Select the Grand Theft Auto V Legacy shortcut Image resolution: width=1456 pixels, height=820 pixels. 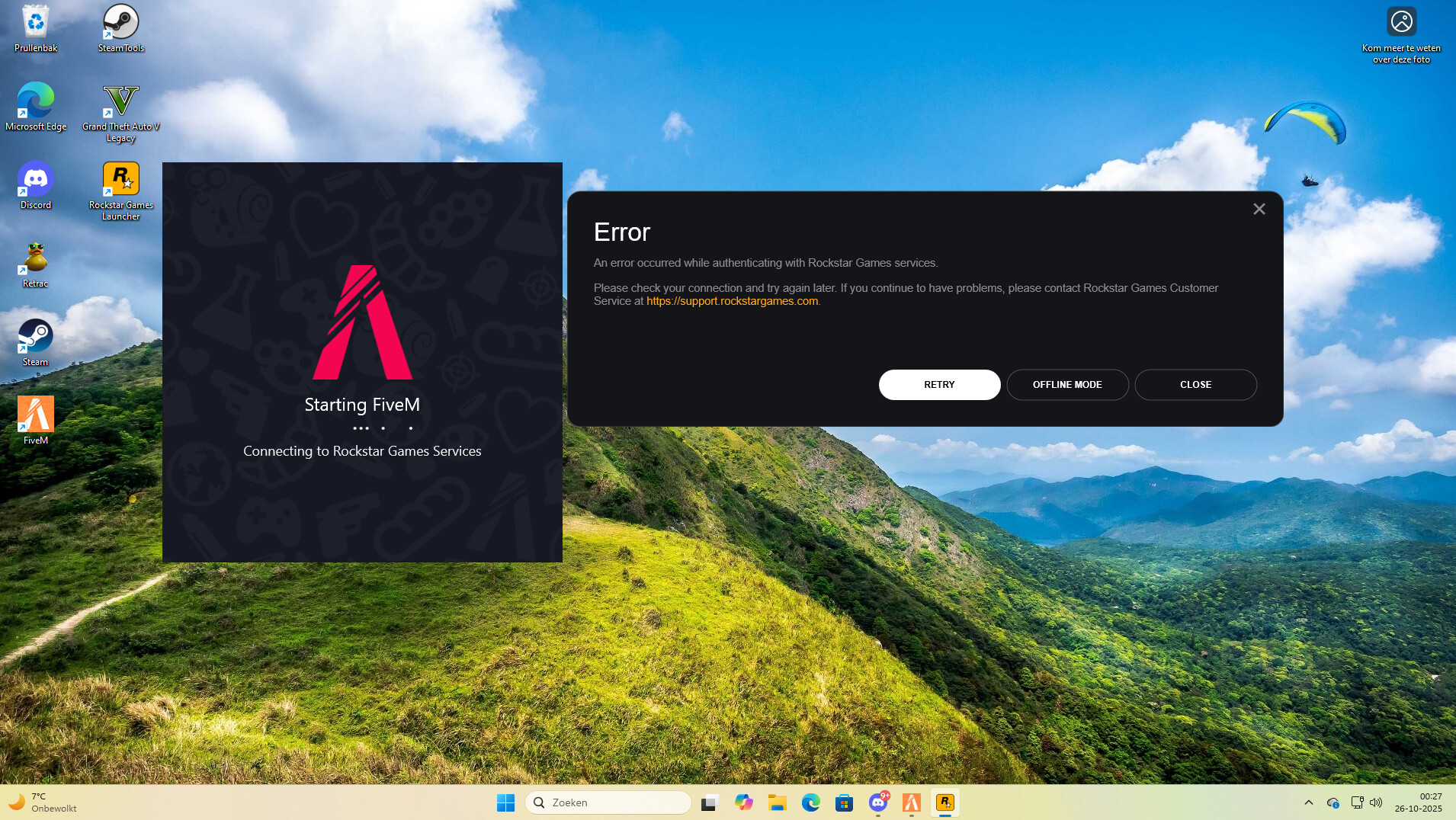pyautogui.click(x=120, y=112)
